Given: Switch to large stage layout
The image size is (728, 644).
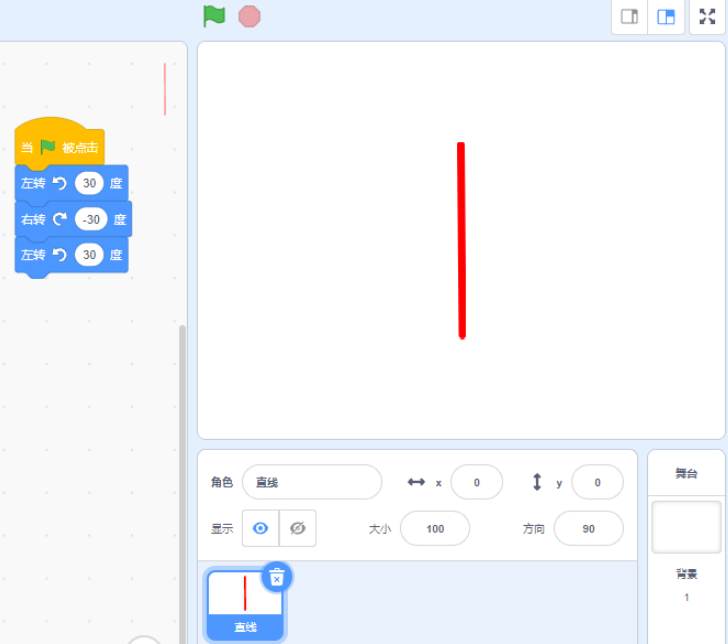Looking at the screenshot, I should point(666,17).
